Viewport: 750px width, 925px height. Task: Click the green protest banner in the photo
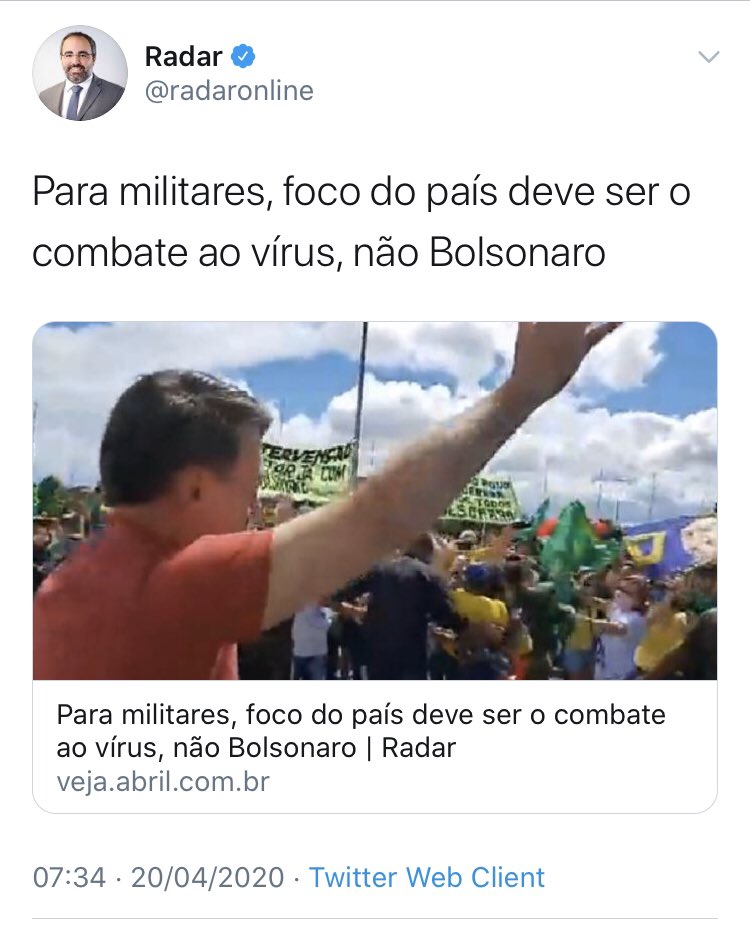click(308, 471)
